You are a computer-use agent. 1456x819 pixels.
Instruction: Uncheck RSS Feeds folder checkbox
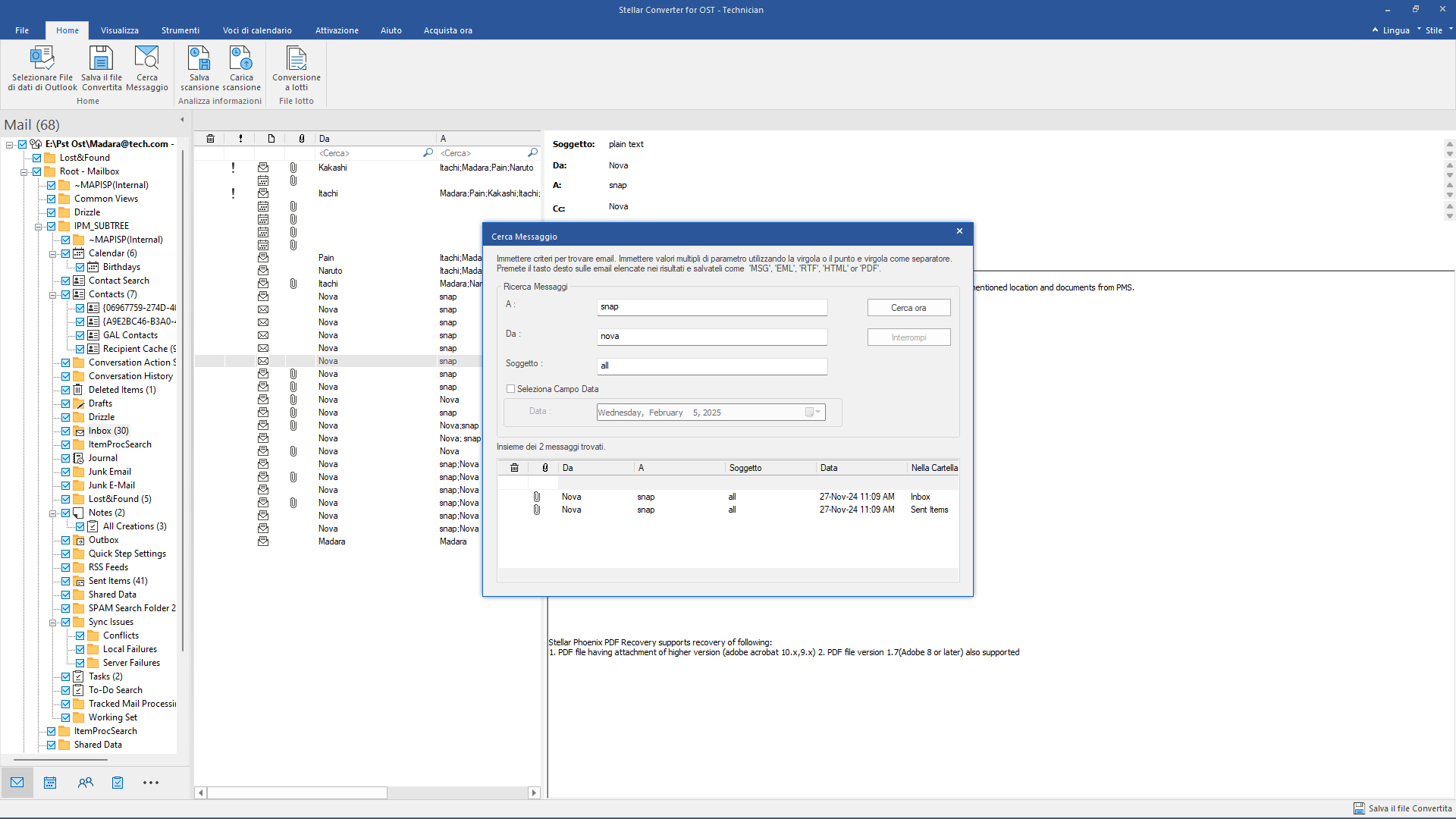point(65,567)
